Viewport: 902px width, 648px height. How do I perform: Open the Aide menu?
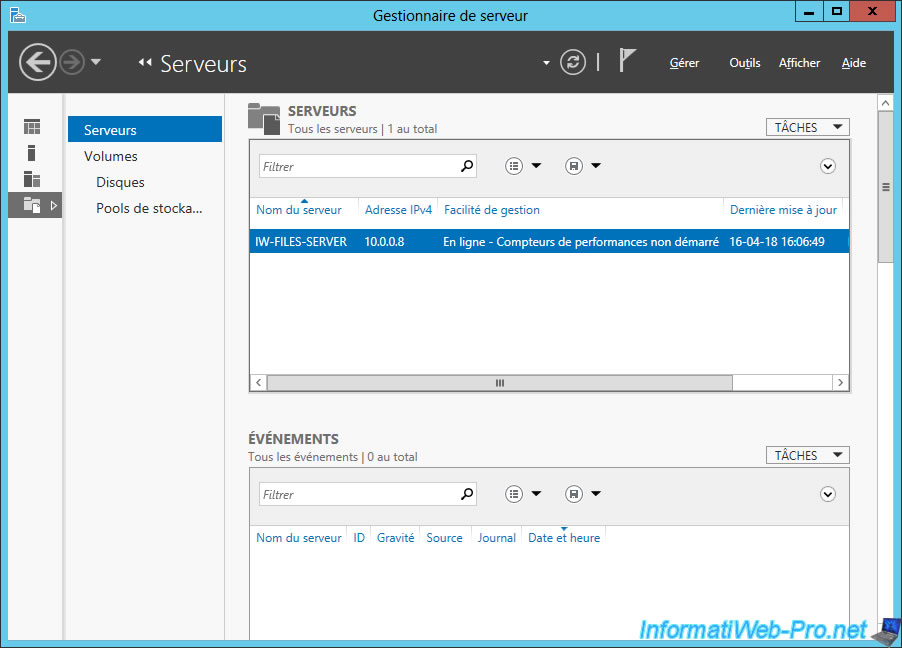click(854, 63)
